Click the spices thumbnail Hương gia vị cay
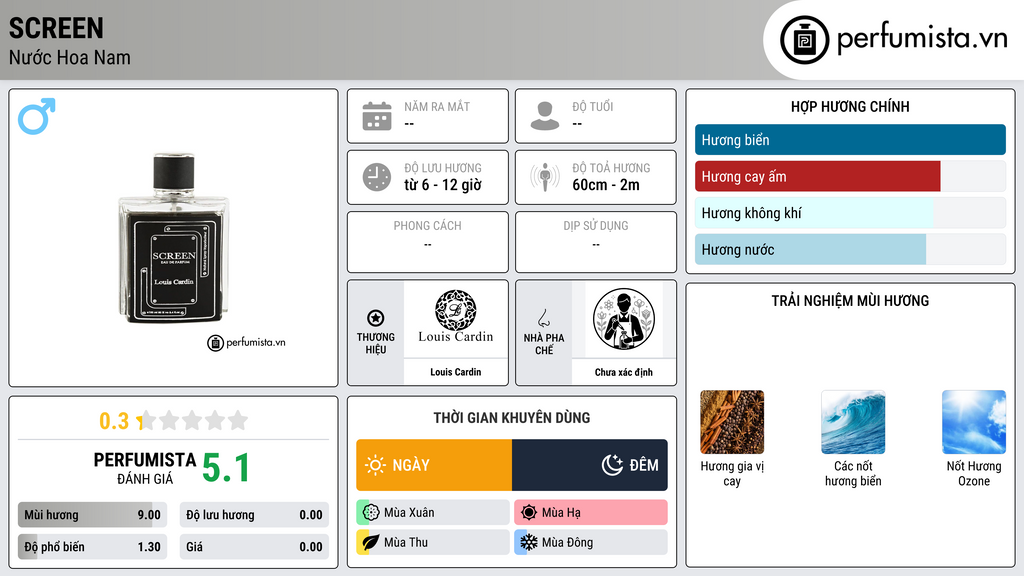 (732, 422)
